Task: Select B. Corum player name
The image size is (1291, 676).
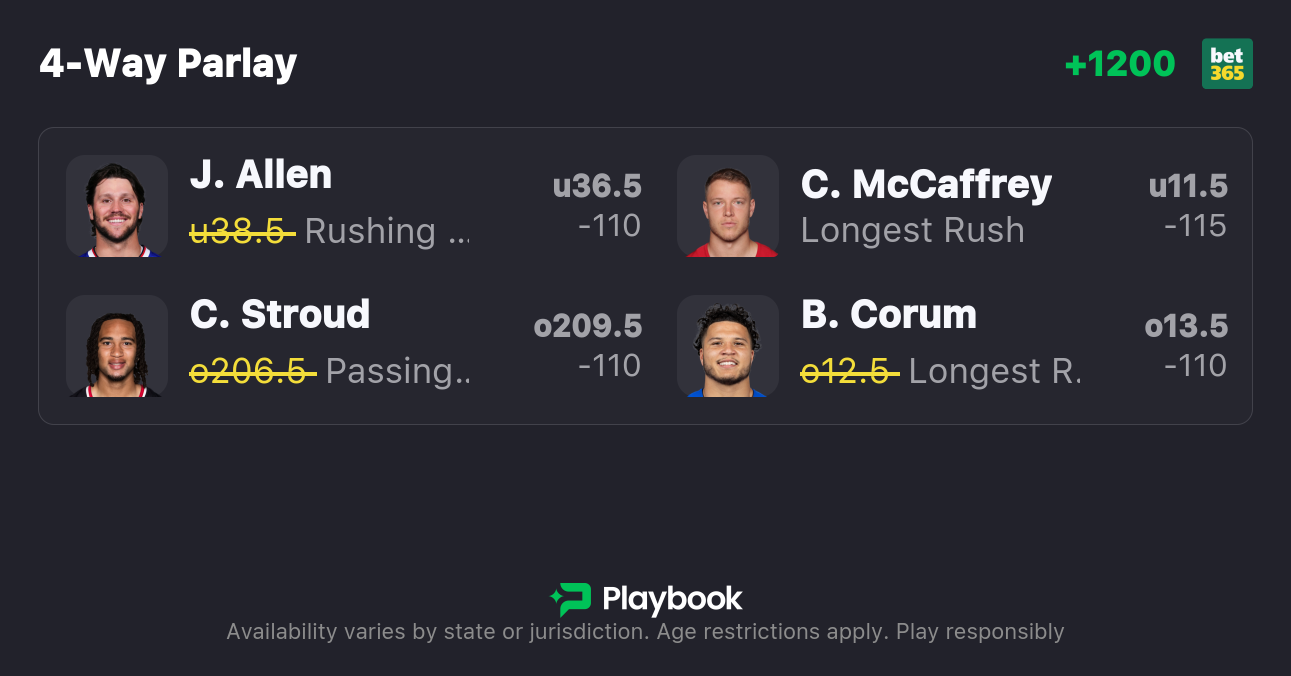Action: (889, 315)
